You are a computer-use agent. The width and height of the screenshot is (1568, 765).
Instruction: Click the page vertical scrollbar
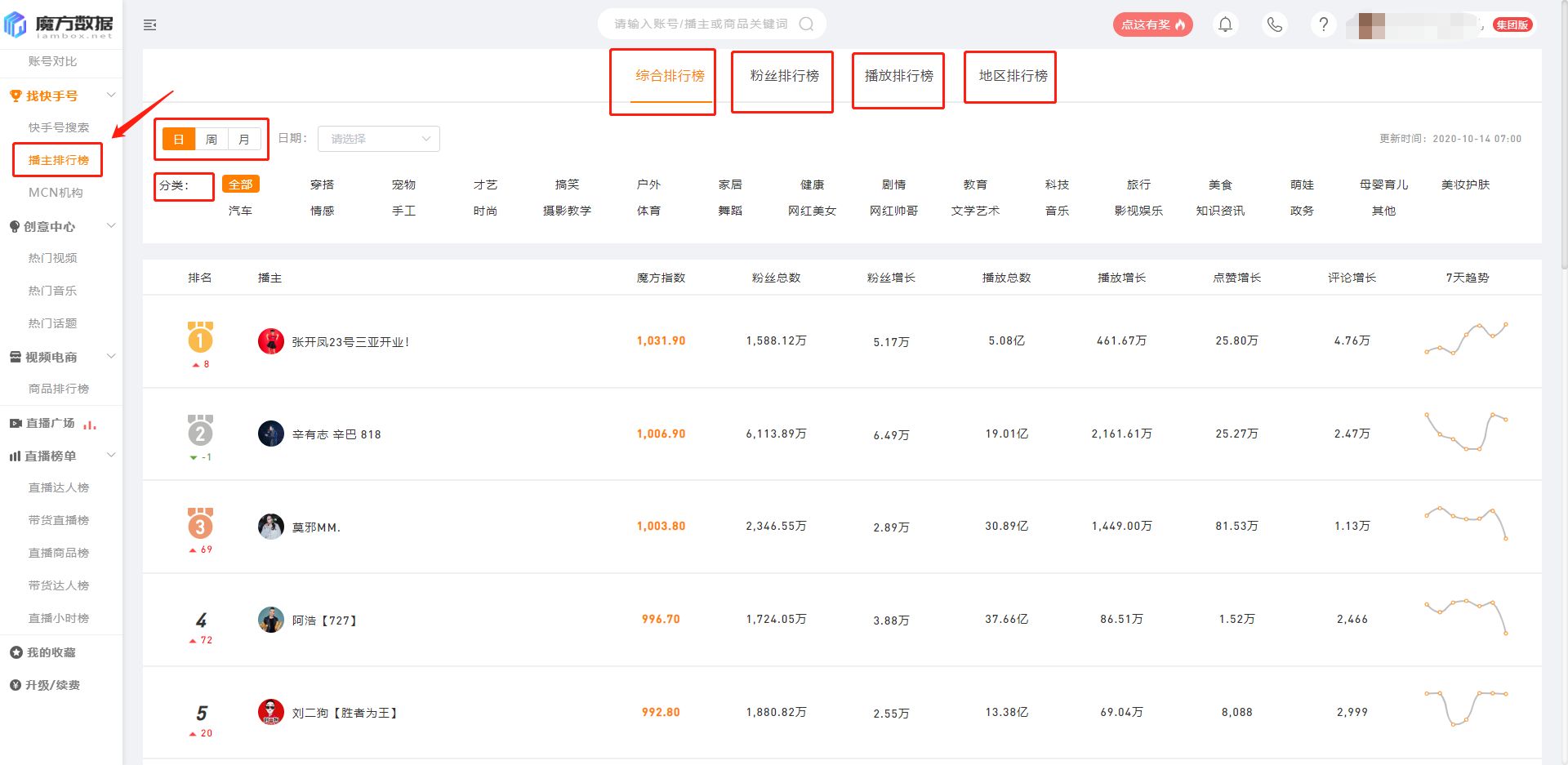(1563, 135)
